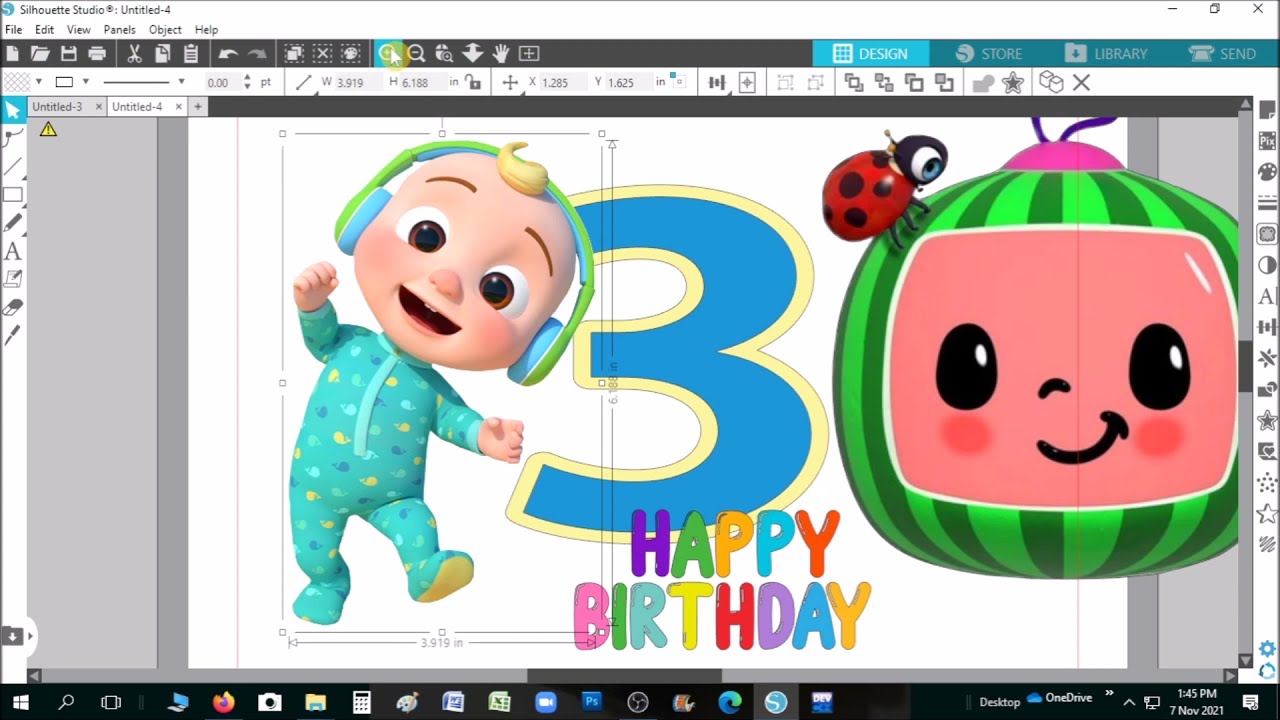This screenshot has width=1280, height=720.
Task: Open the Object menu
Action: coord(165,30)
